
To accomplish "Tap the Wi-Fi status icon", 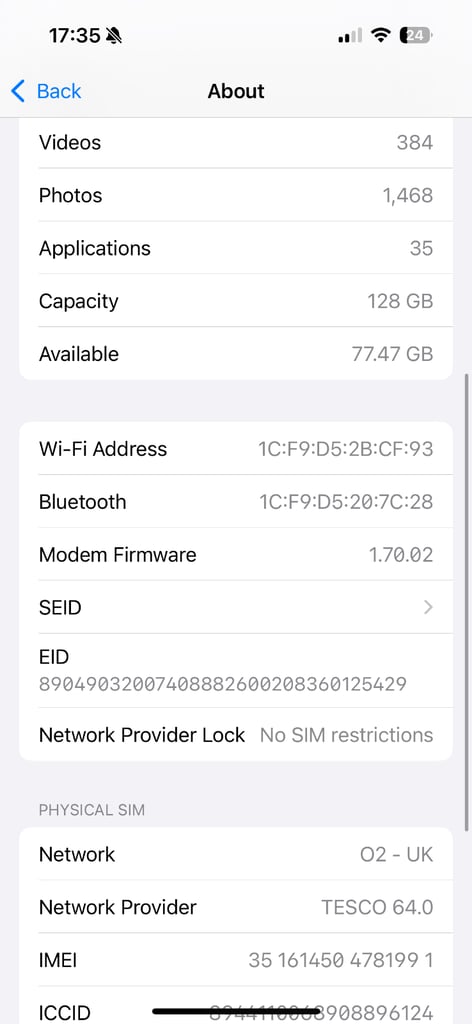I will pos(380,35).
